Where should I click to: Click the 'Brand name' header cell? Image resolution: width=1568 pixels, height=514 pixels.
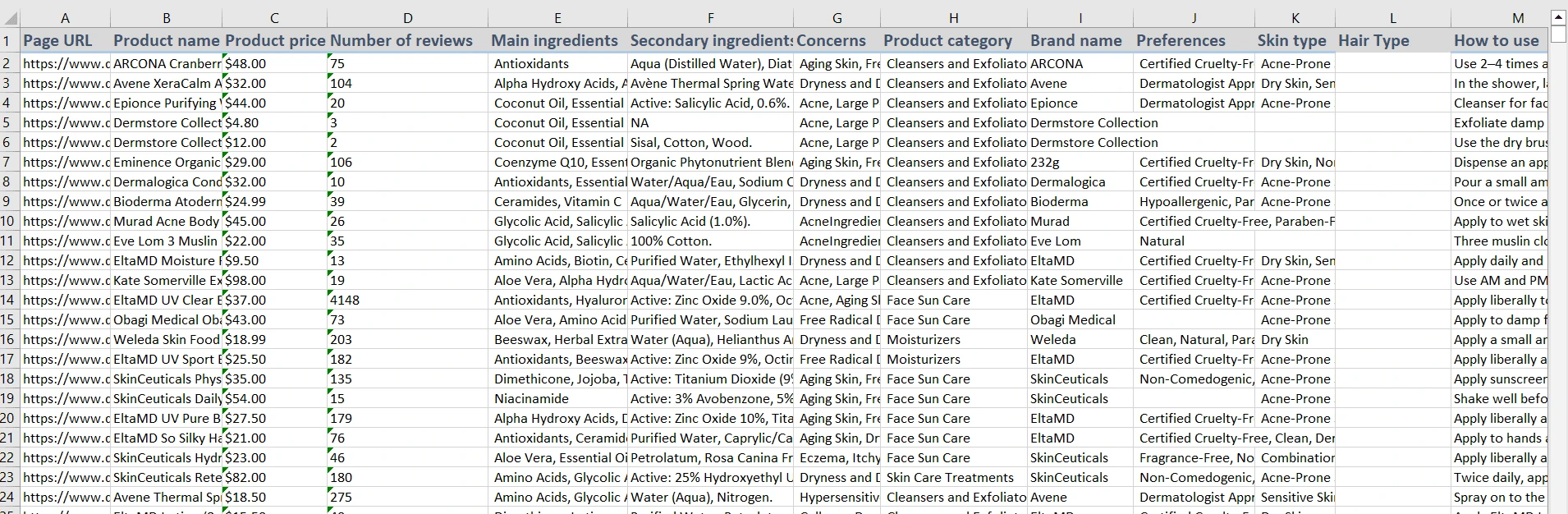point(1080,40)
